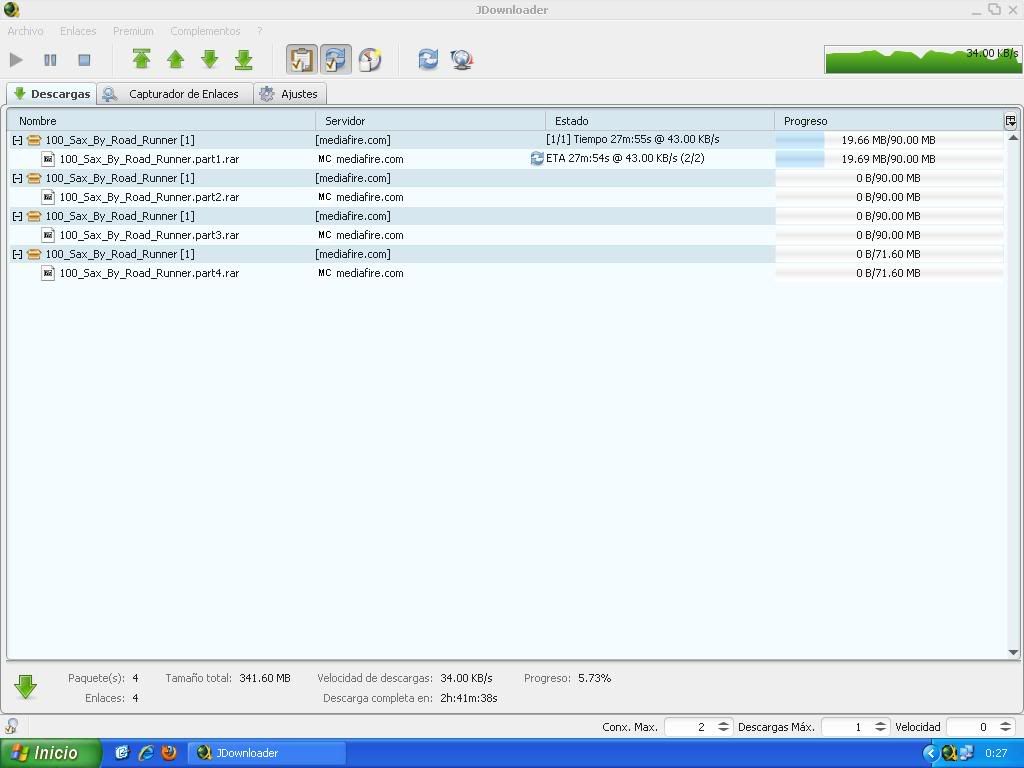This screenshot has width=1024, height=768.
Task: Collapse the package containing part1.rar
Action: click(18, 140)
